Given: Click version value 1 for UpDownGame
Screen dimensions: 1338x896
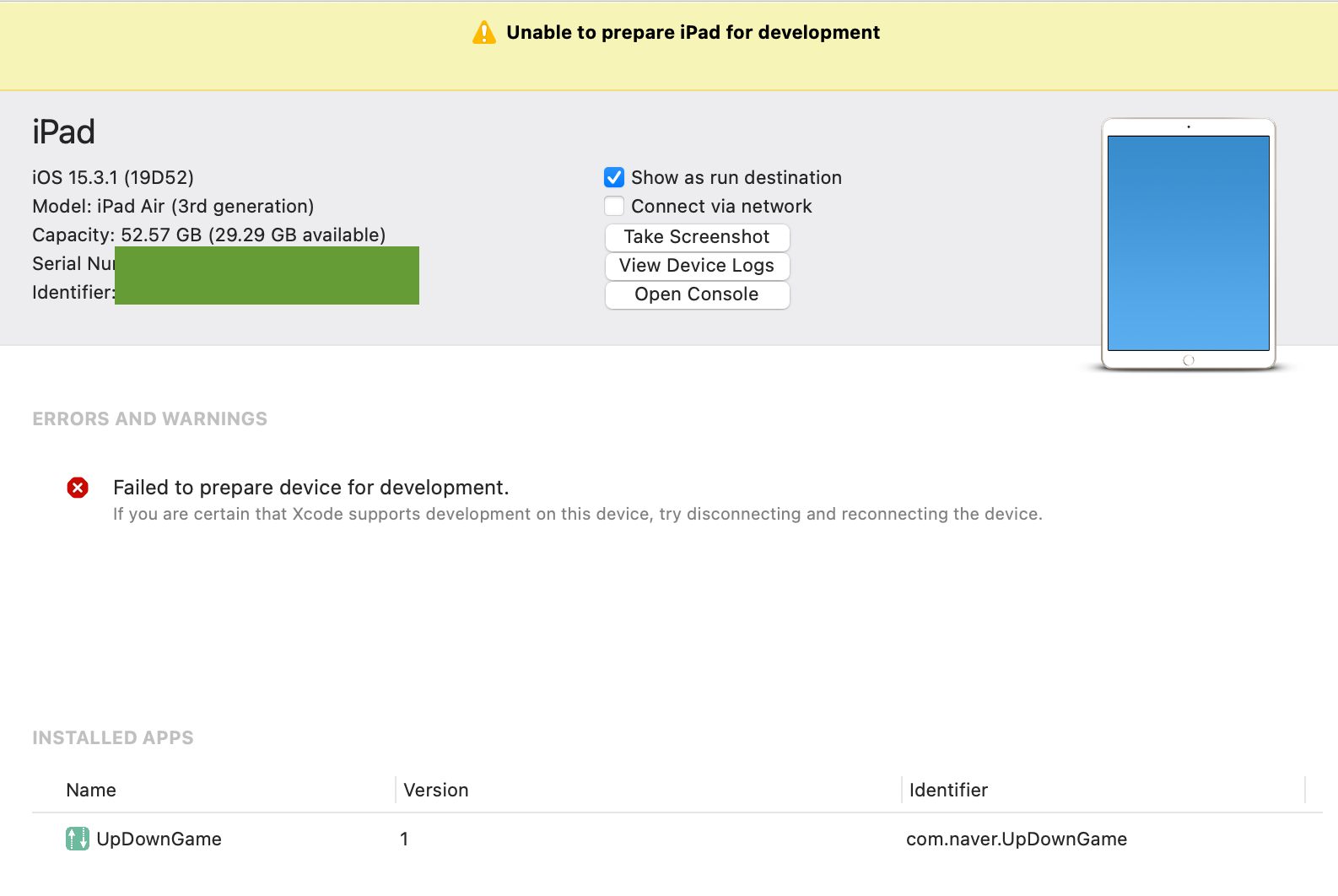Looking at the screenshot, I should [404, 839].
